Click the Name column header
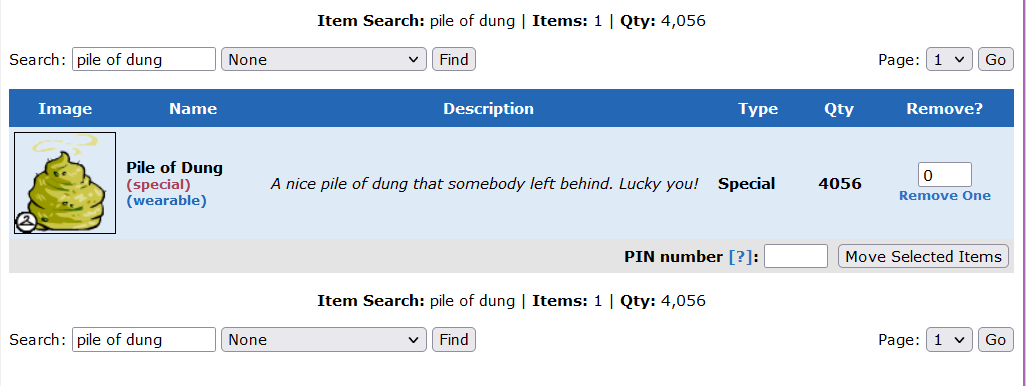Screen dimensions: 1026x386 (x=193, y=109)
